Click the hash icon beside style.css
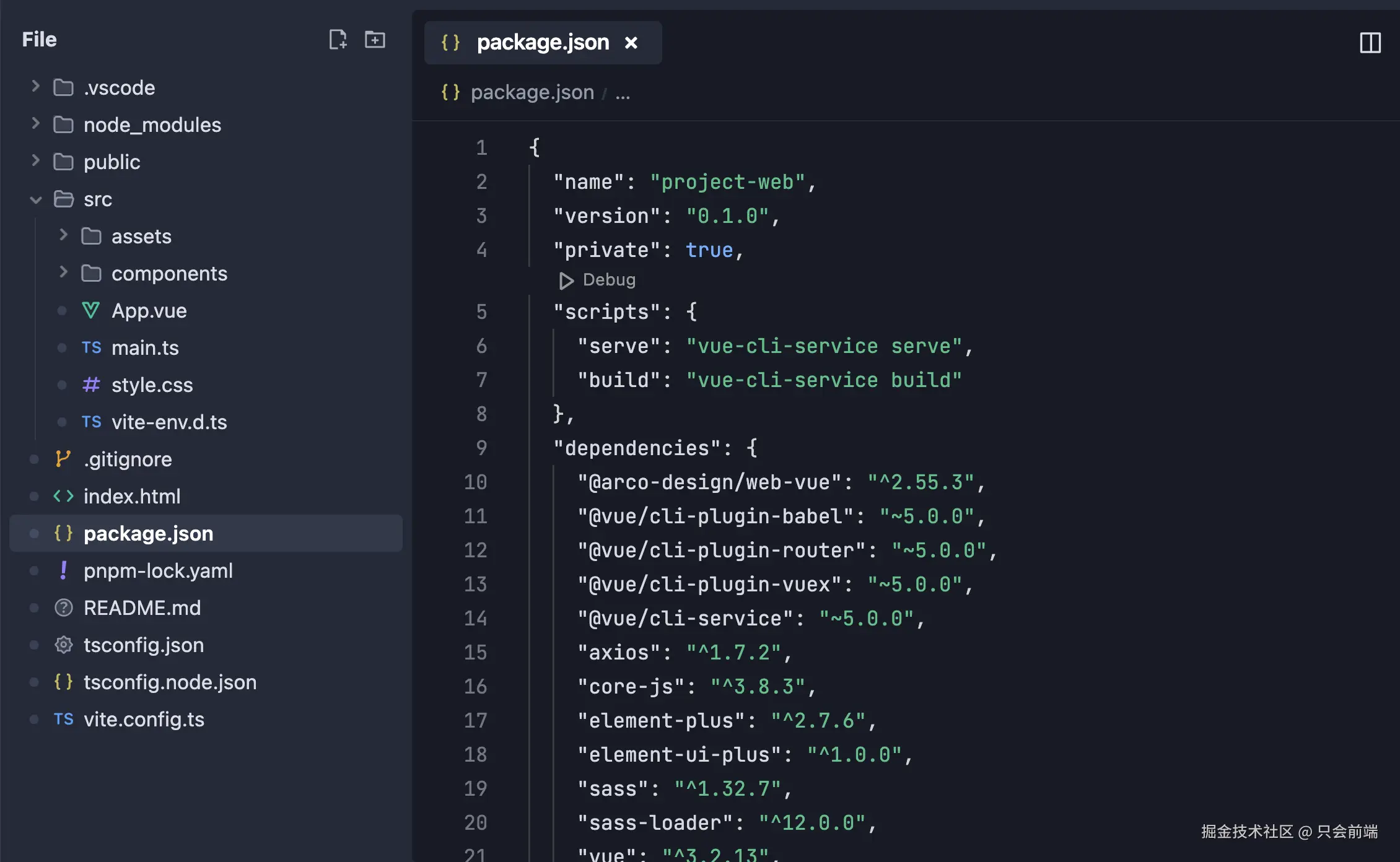 click(x=91, y=385)
